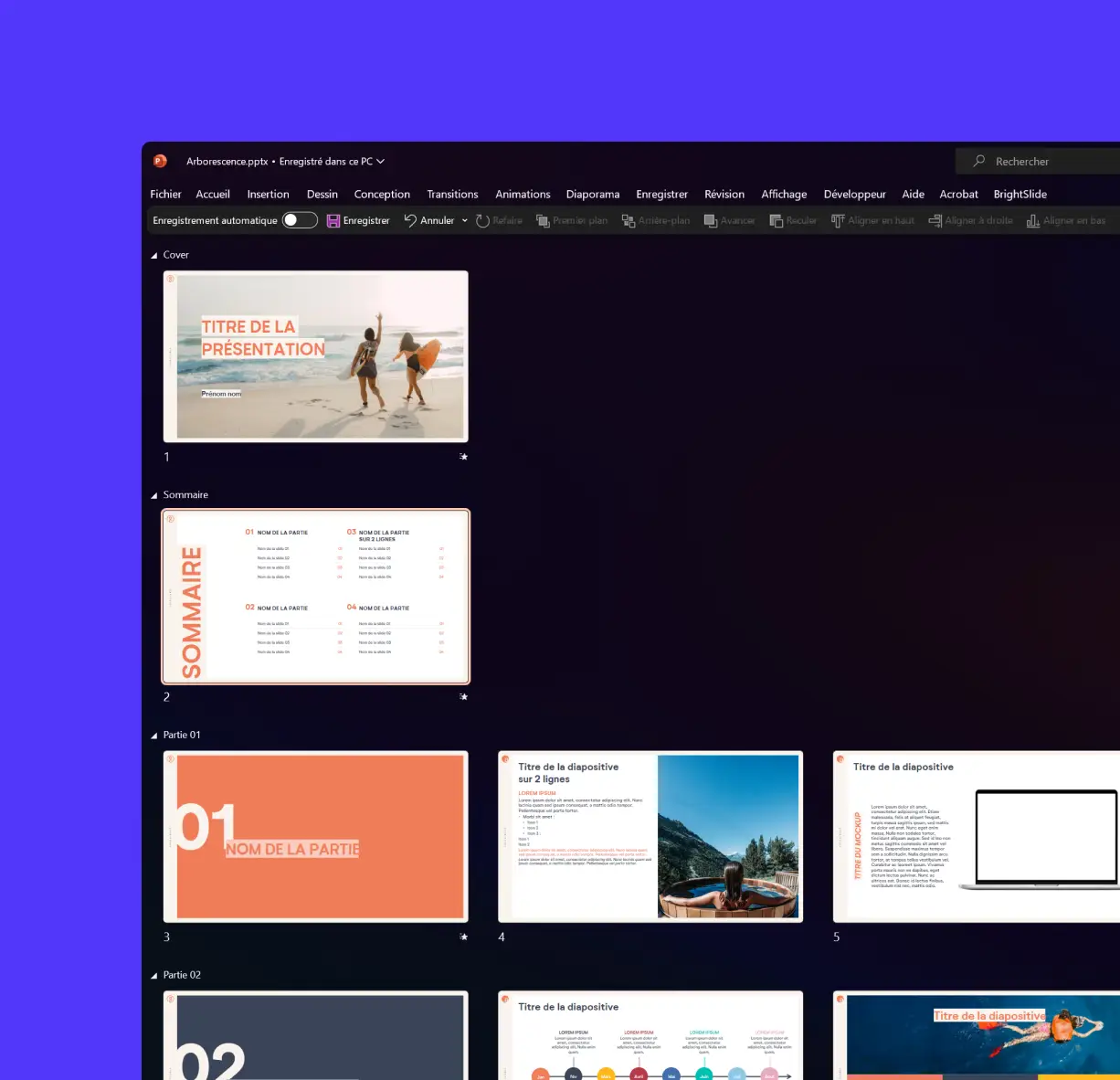The height and width of the screenshot is (1080, 1120).
Task: Click the search magnifier icon
Action: [x=979, y=161]
